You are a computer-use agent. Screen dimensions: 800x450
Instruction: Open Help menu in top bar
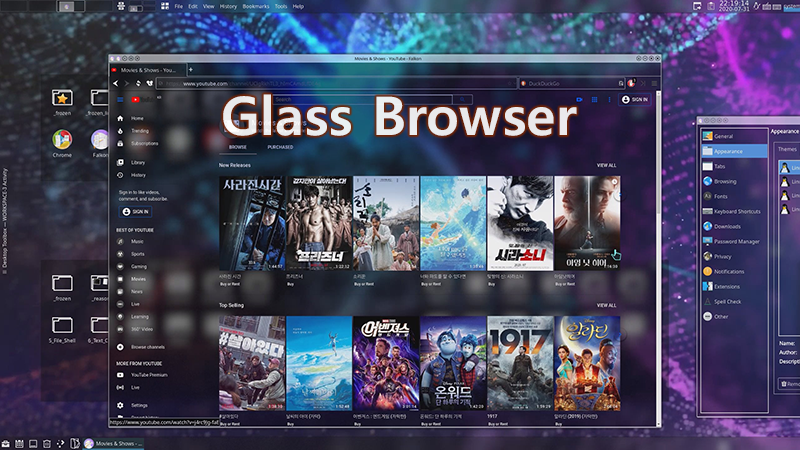pyautogui.click(x=298, y=6)
